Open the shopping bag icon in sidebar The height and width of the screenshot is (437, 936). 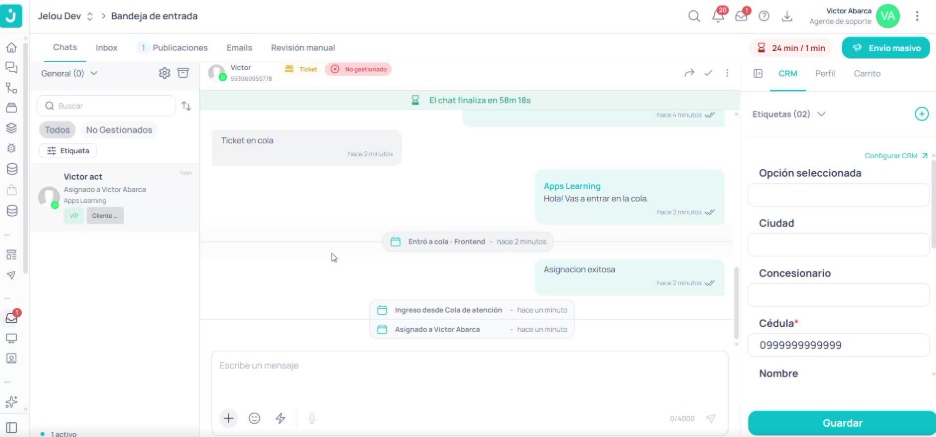coord(11,190)
